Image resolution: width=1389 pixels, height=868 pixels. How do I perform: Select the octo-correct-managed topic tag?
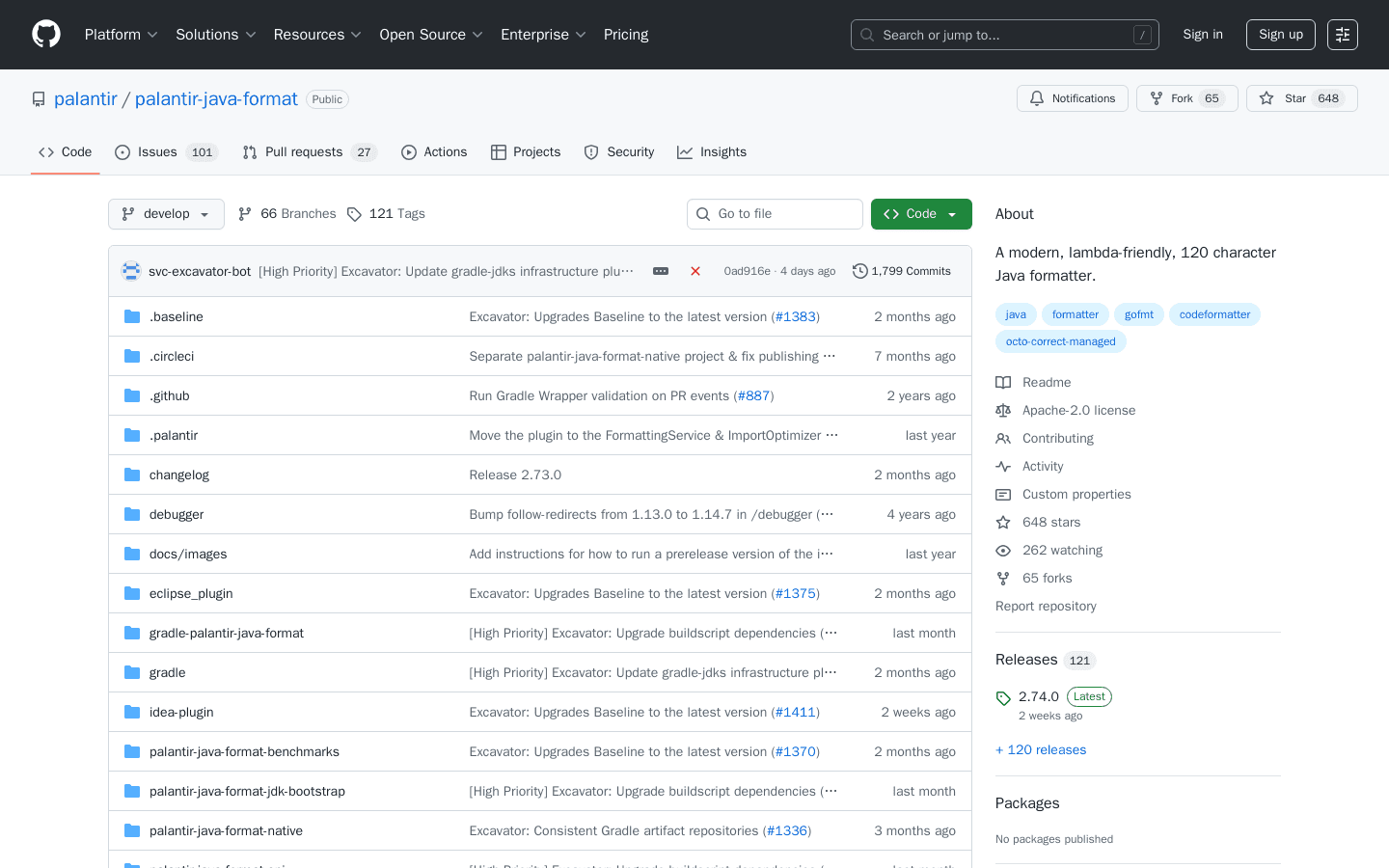pyautogui.click(x=1061, y=341)
